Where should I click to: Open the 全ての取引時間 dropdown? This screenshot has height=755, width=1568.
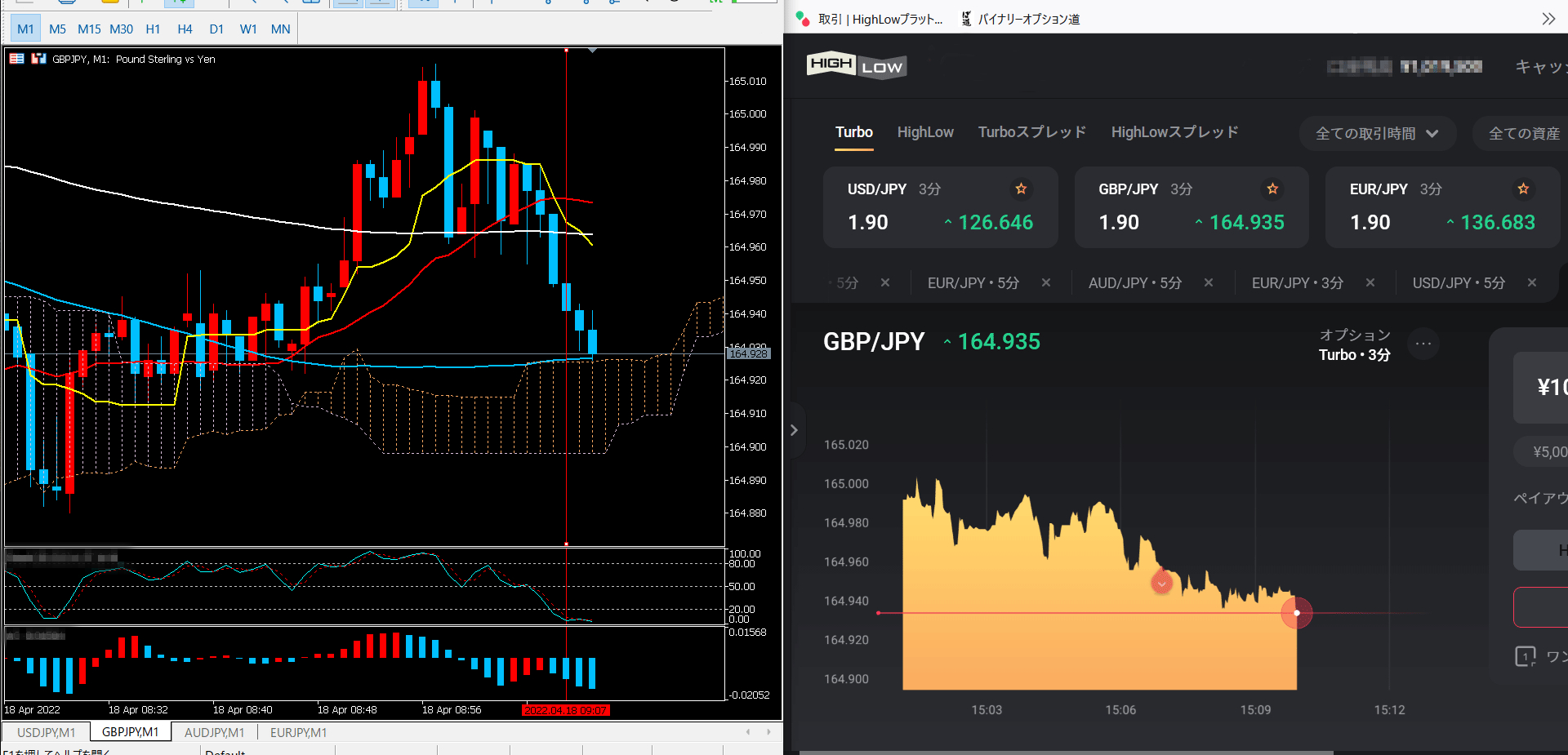pos(1378,134)
